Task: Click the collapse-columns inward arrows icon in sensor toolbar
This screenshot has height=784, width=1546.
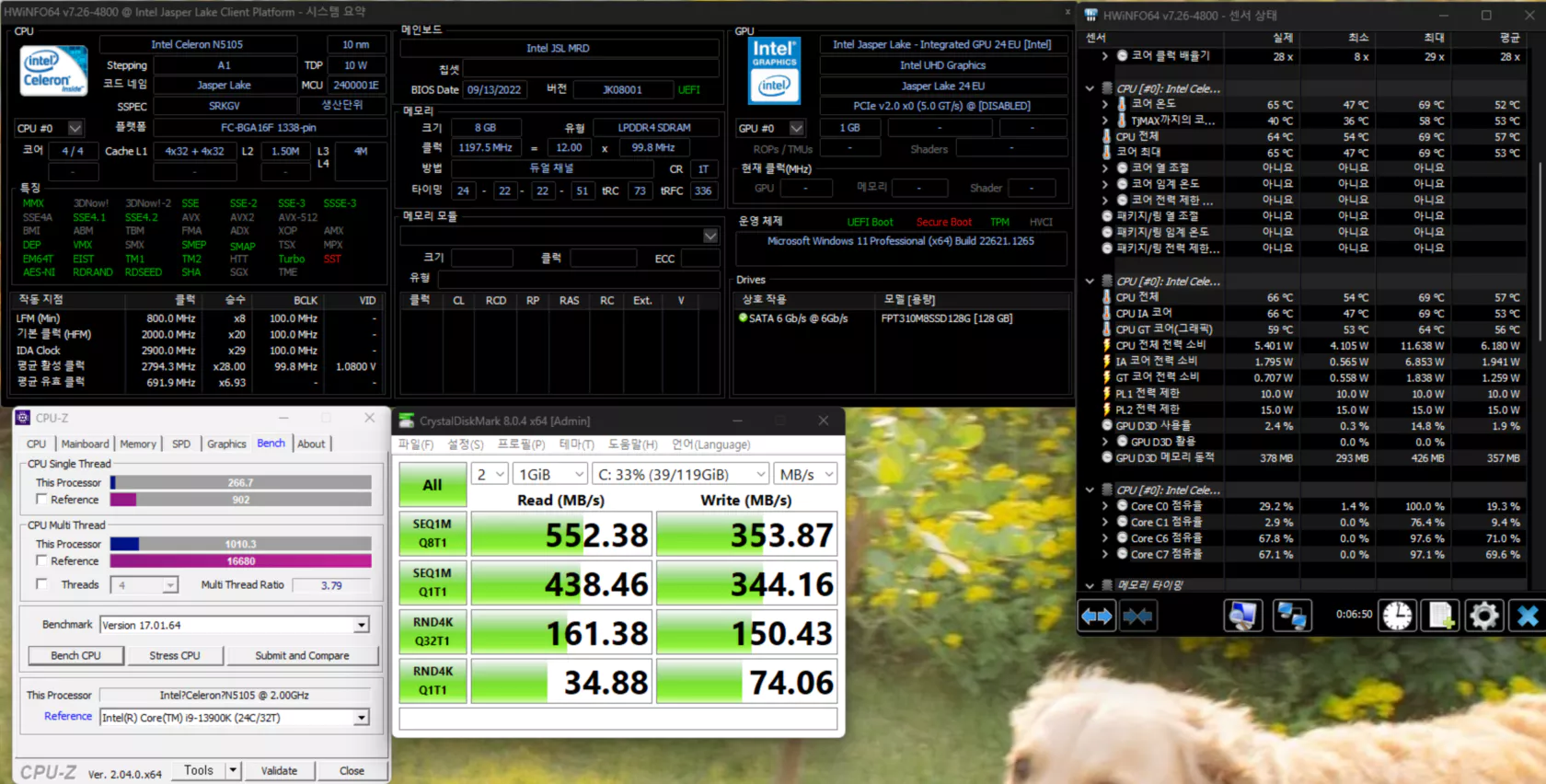Action: pos(1137,616)
